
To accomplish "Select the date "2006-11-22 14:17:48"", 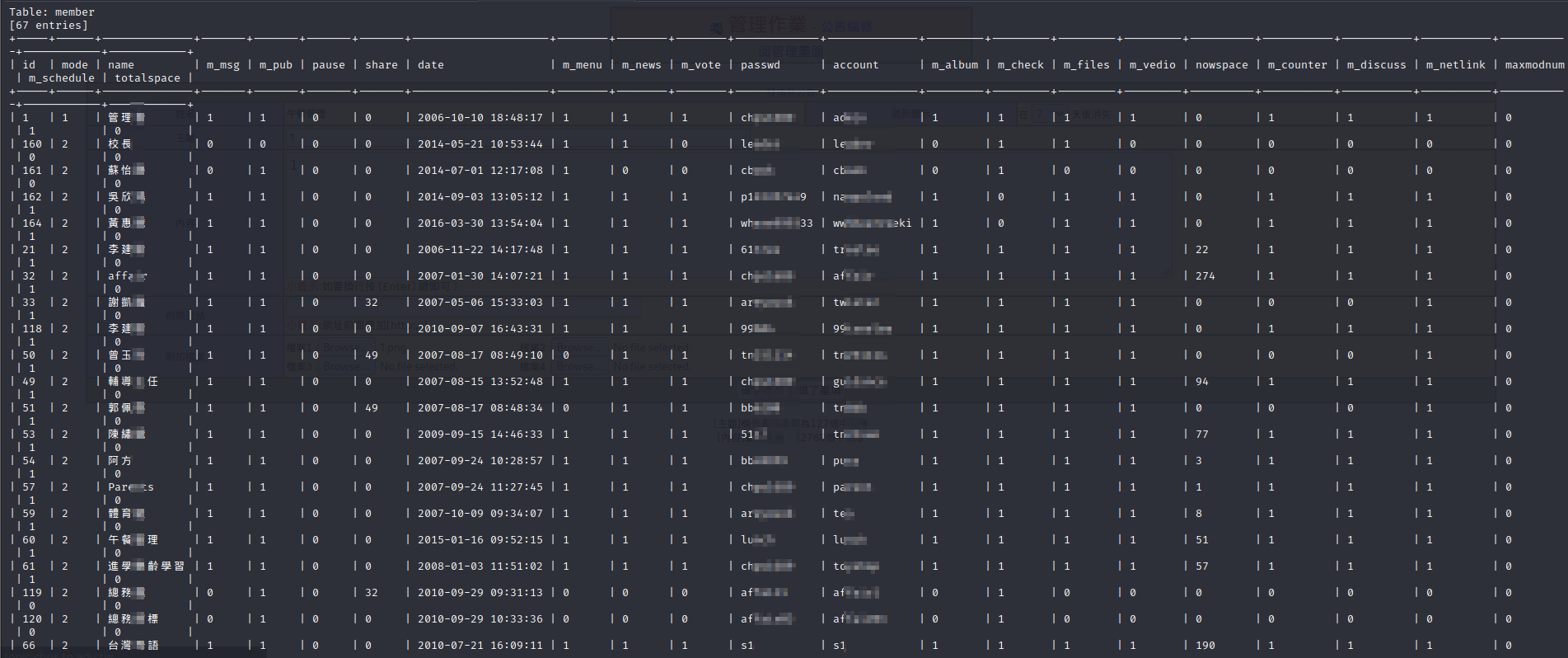I will pyautogui.click(x=480, y=250).
